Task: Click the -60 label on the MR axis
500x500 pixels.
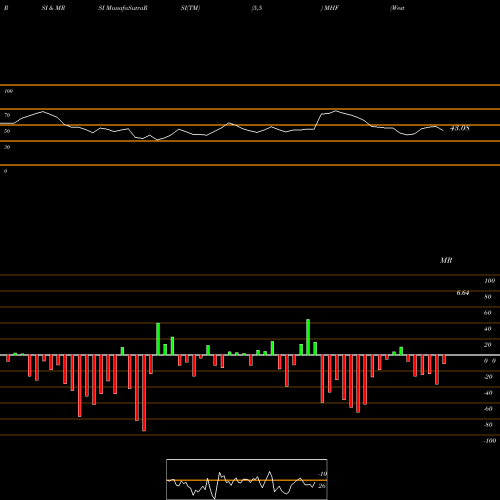Action: point(488,409)
